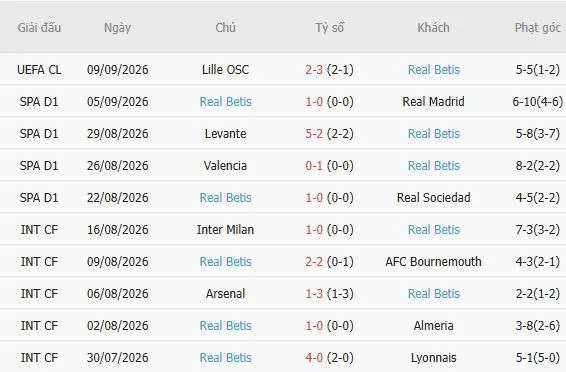Open Real Sociedad team entry
The width and height of the screenshot is (566, 372).
pos(434,198)
